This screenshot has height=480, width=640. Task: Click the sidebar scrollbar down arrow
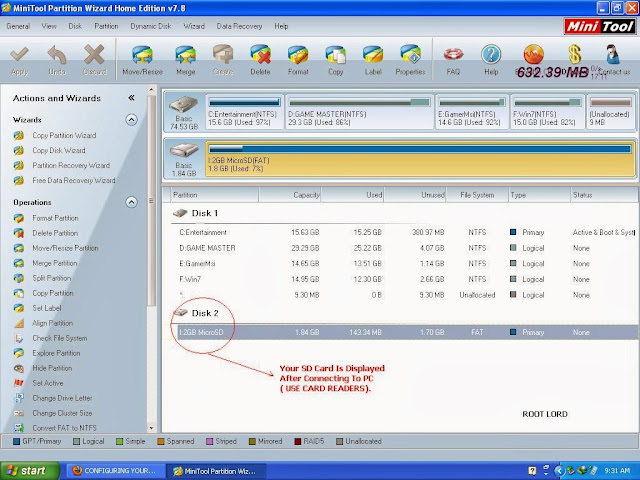tap(151, 428)
